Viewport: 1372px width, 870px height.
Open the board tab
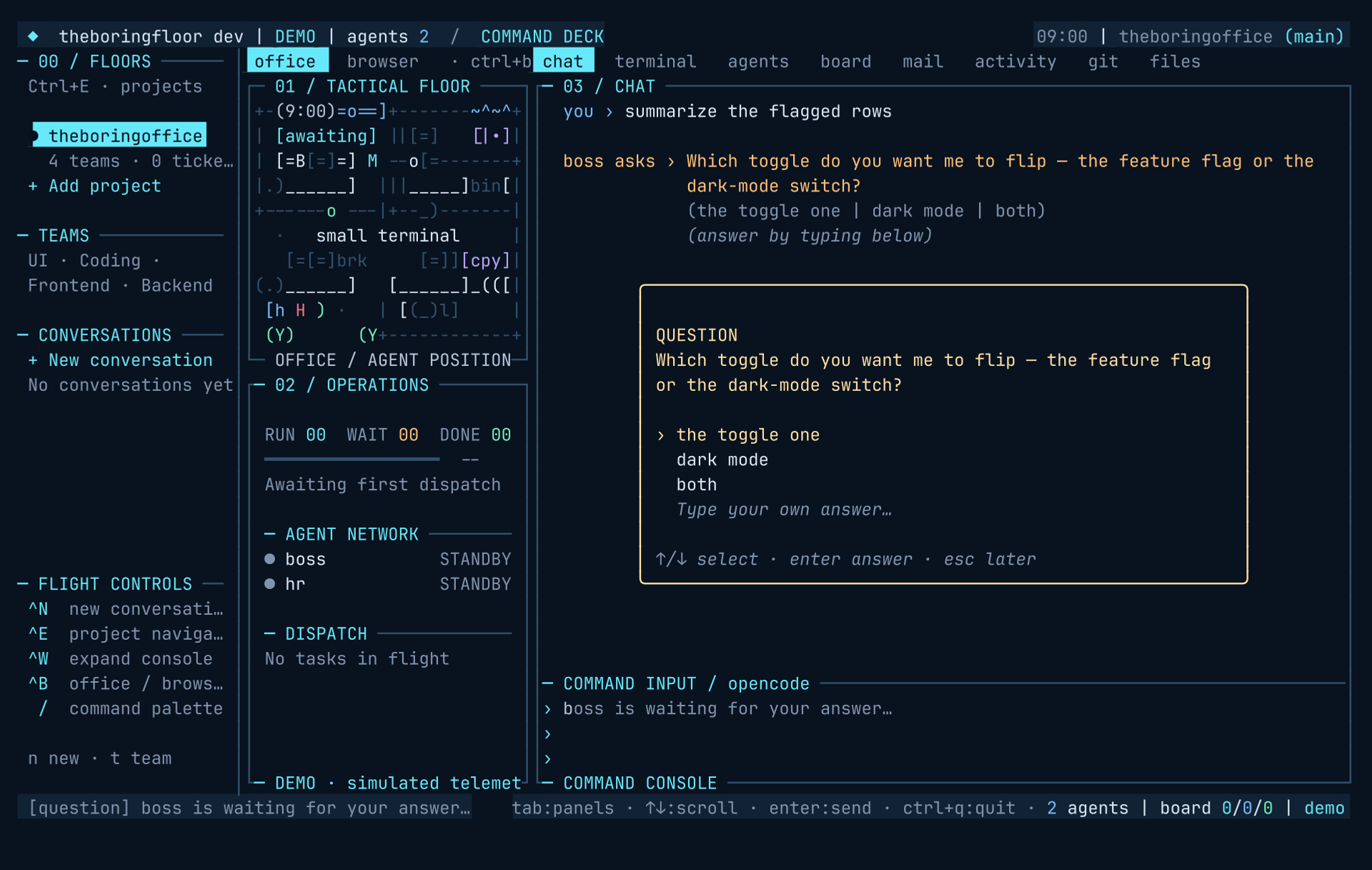pos(845,61)
